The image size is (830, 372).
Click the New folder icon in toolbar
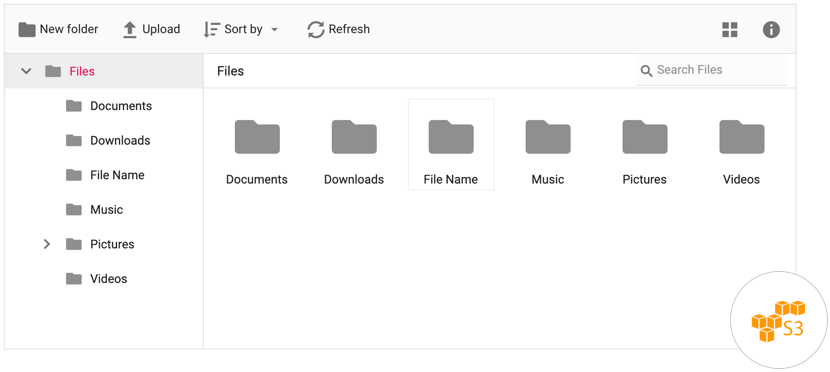pyautogui.click(x=27, y=30)
